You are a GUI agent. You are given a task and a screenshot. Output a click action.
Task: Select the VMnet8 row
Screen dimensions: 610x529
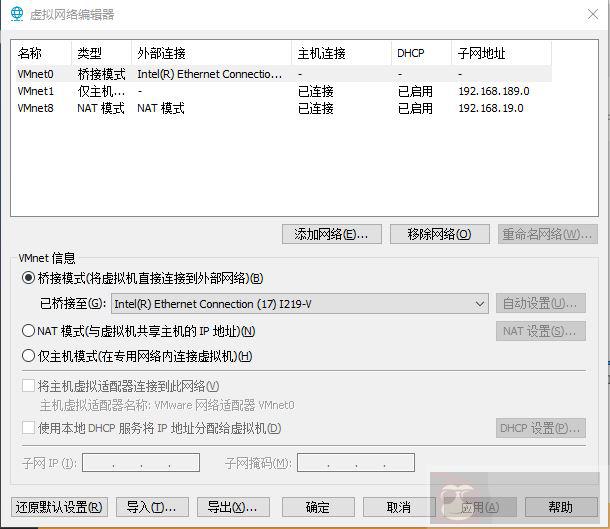coord(283,108)
